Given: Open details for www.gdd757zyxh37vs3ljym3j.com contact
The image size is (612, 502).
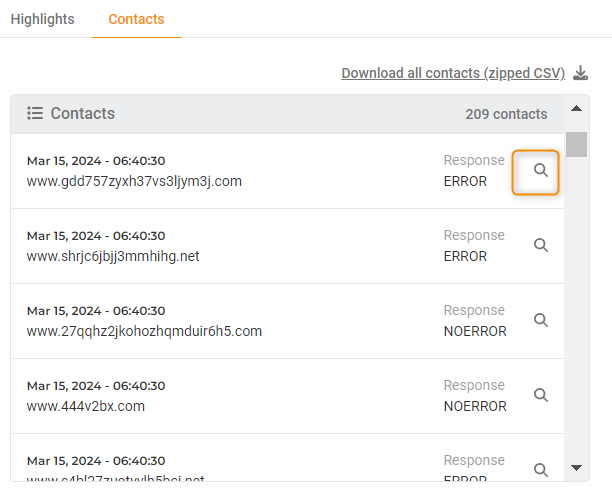Looking at the screenshot, I should click(540, 171).
